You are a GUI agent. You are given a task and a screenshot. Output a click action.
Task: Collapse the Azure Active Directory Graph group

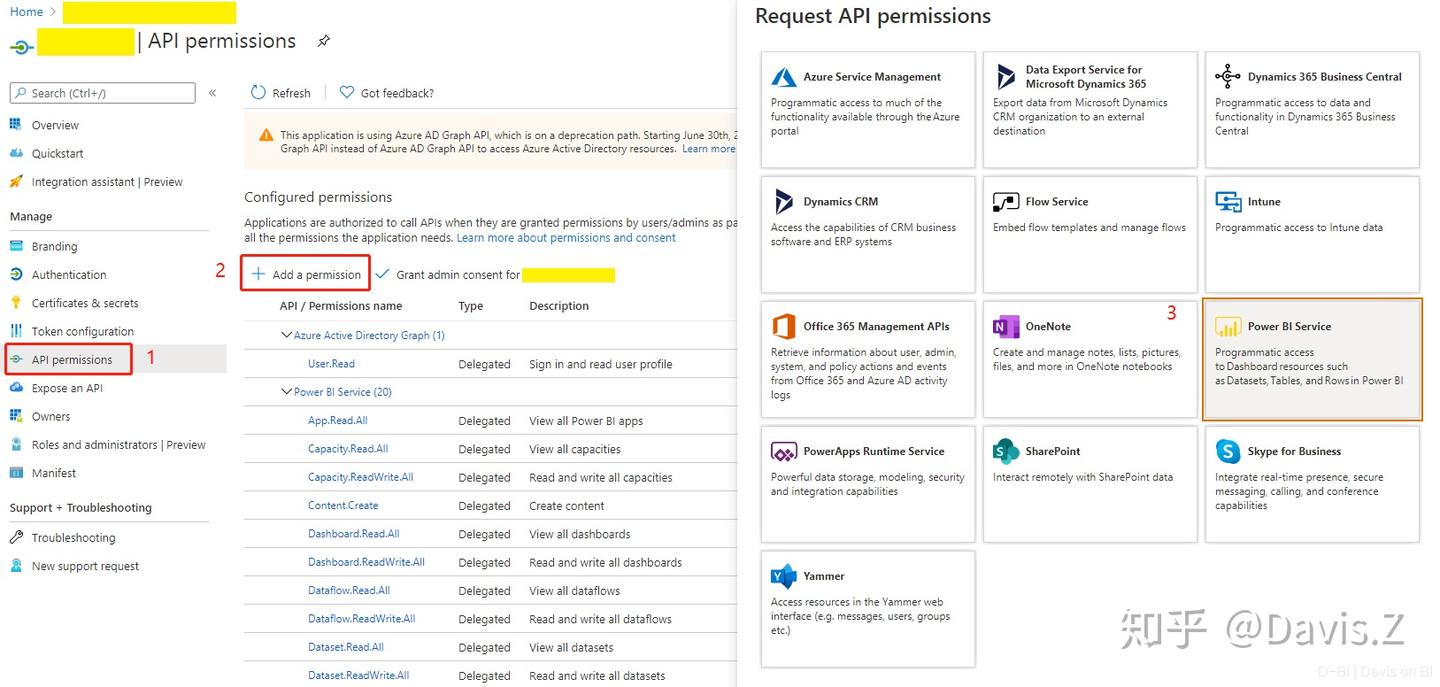pos(286,334)
